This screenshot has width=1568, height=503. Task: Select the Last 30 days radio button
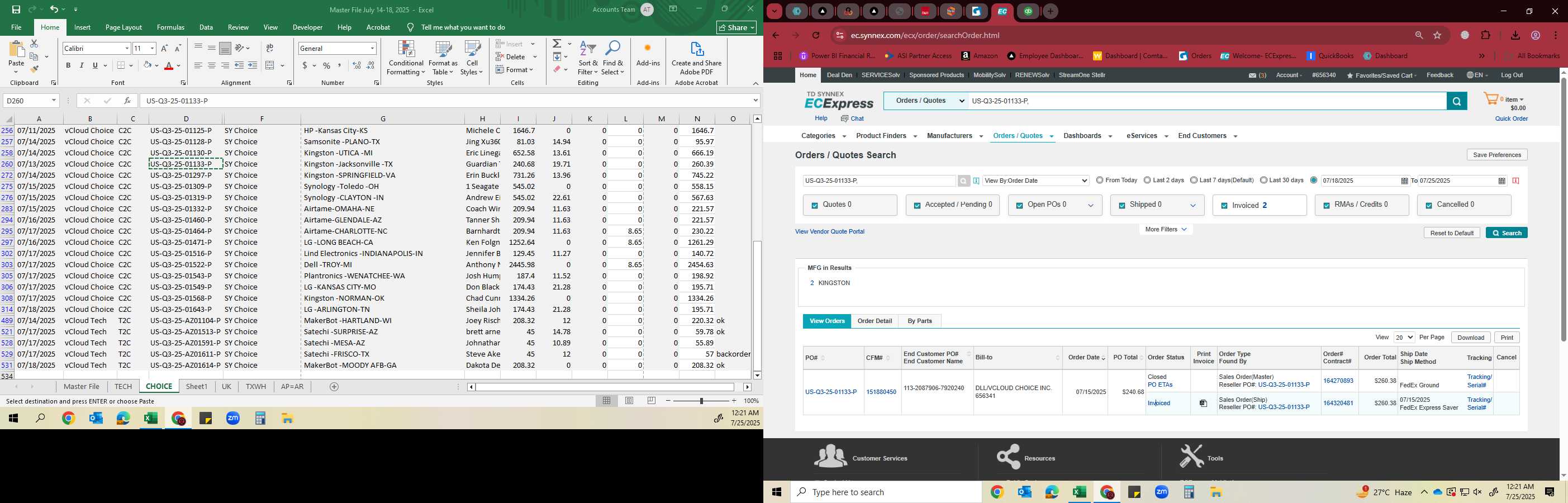[1263, 181]
